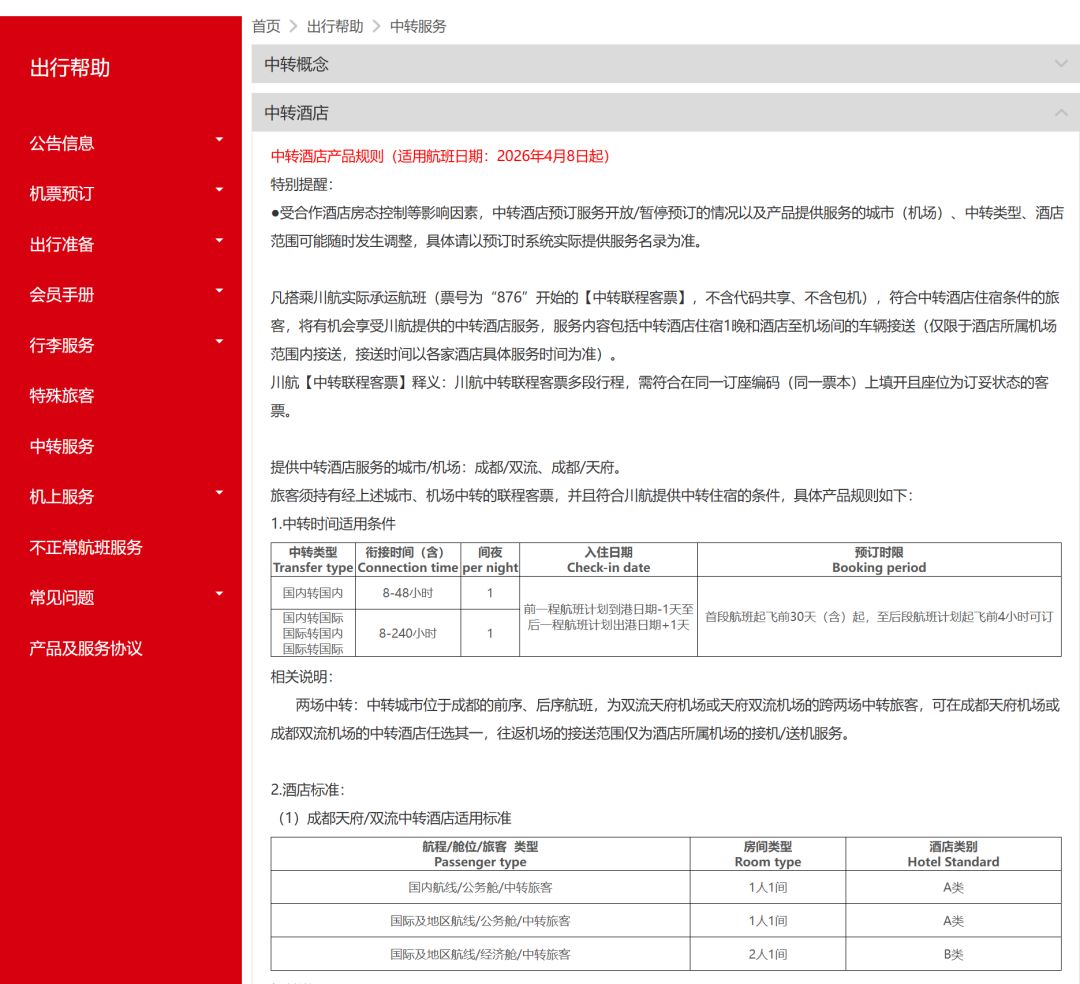Open 不正常航班服务 in the sidebar
1080x984 pixels.
pyautogui.click(x=86, y=547)
